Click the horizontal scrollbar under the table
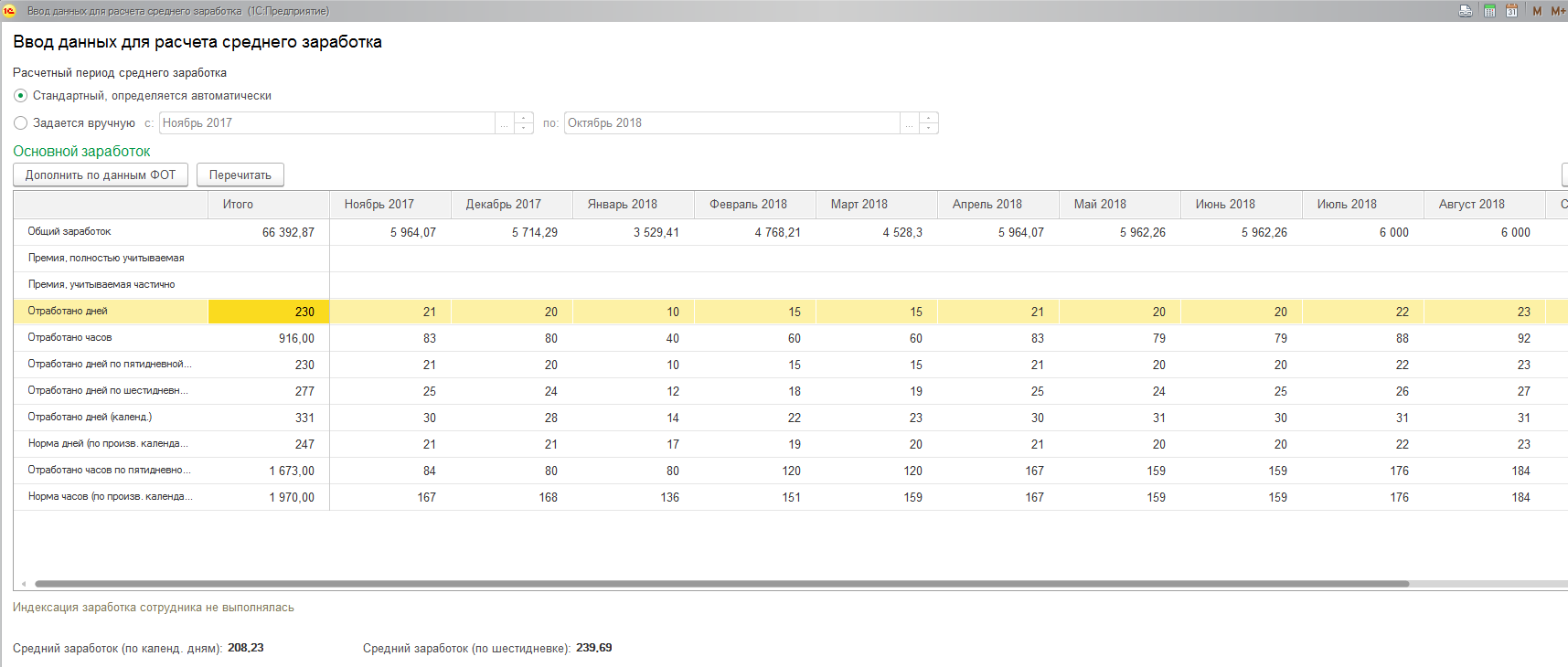 click(720, 583)
